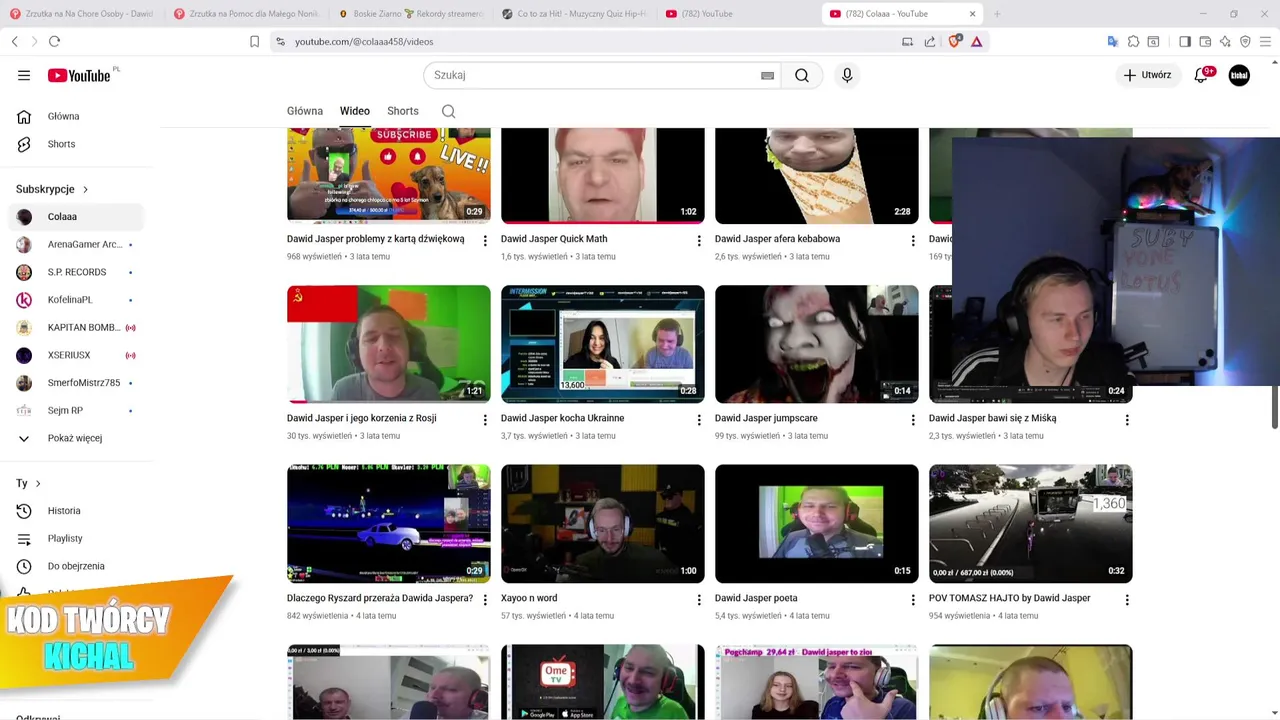Reload the page in browser toolbar
The height and width of the screenshot is (720, 1280).
(x=54, y=41)
